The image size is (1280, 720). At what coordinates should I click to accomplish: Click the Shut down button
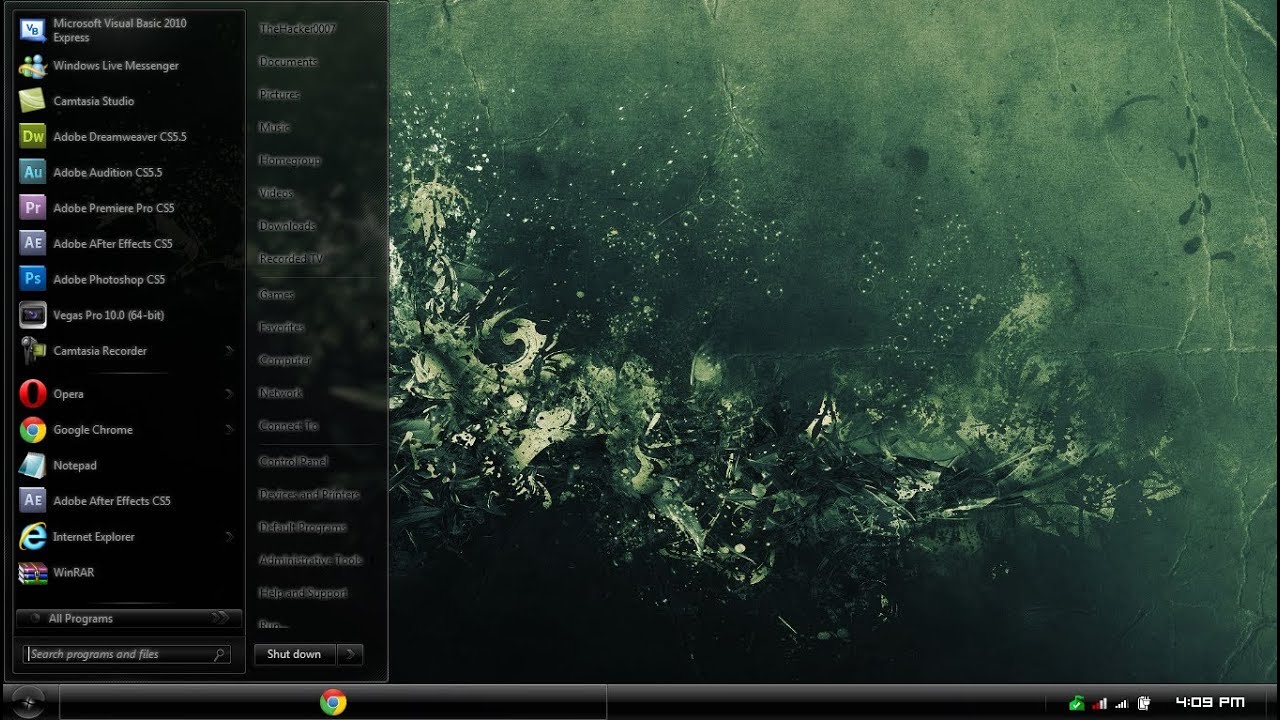[295, 654]
